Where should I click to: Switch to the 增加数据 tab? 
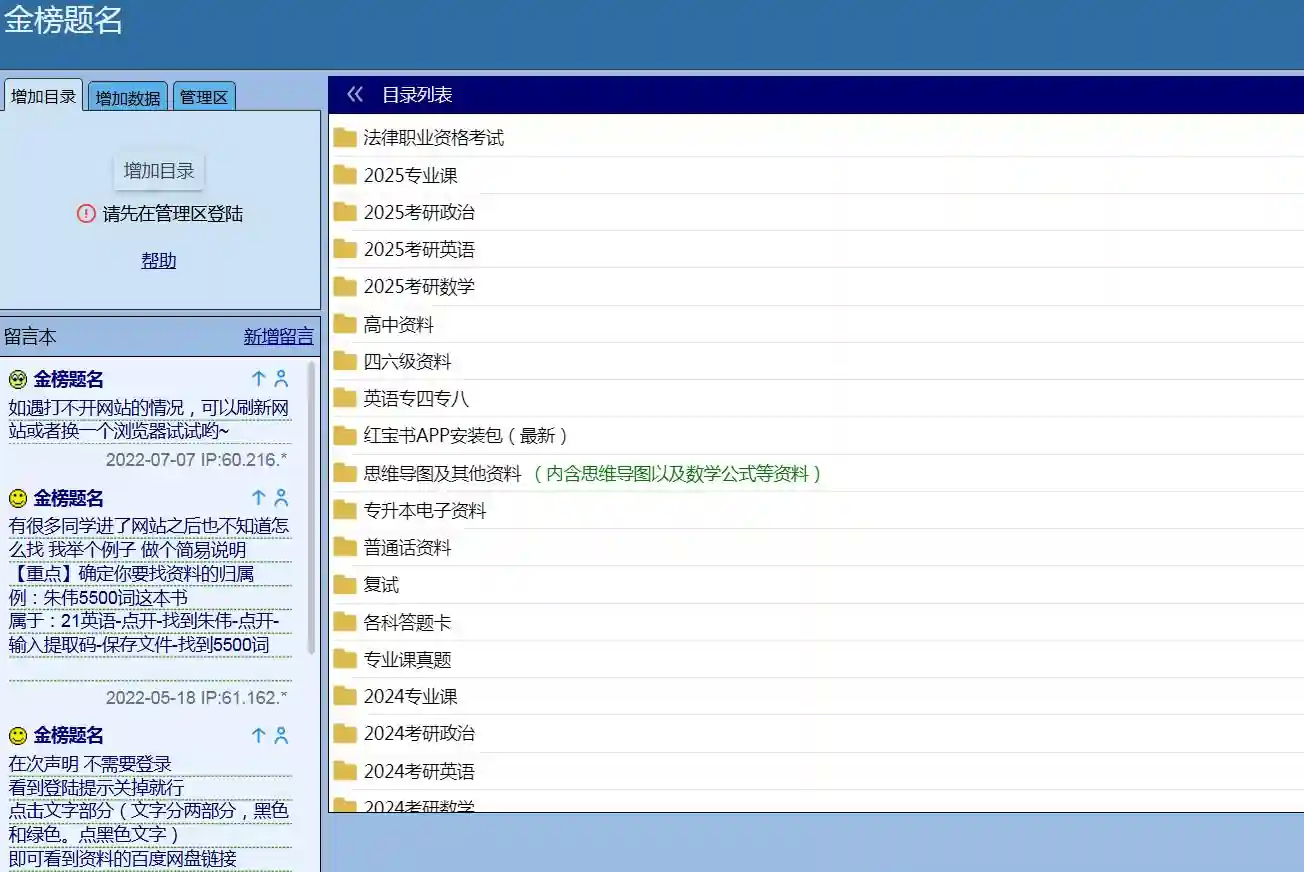pyautogui.click(x=128, y=98)
